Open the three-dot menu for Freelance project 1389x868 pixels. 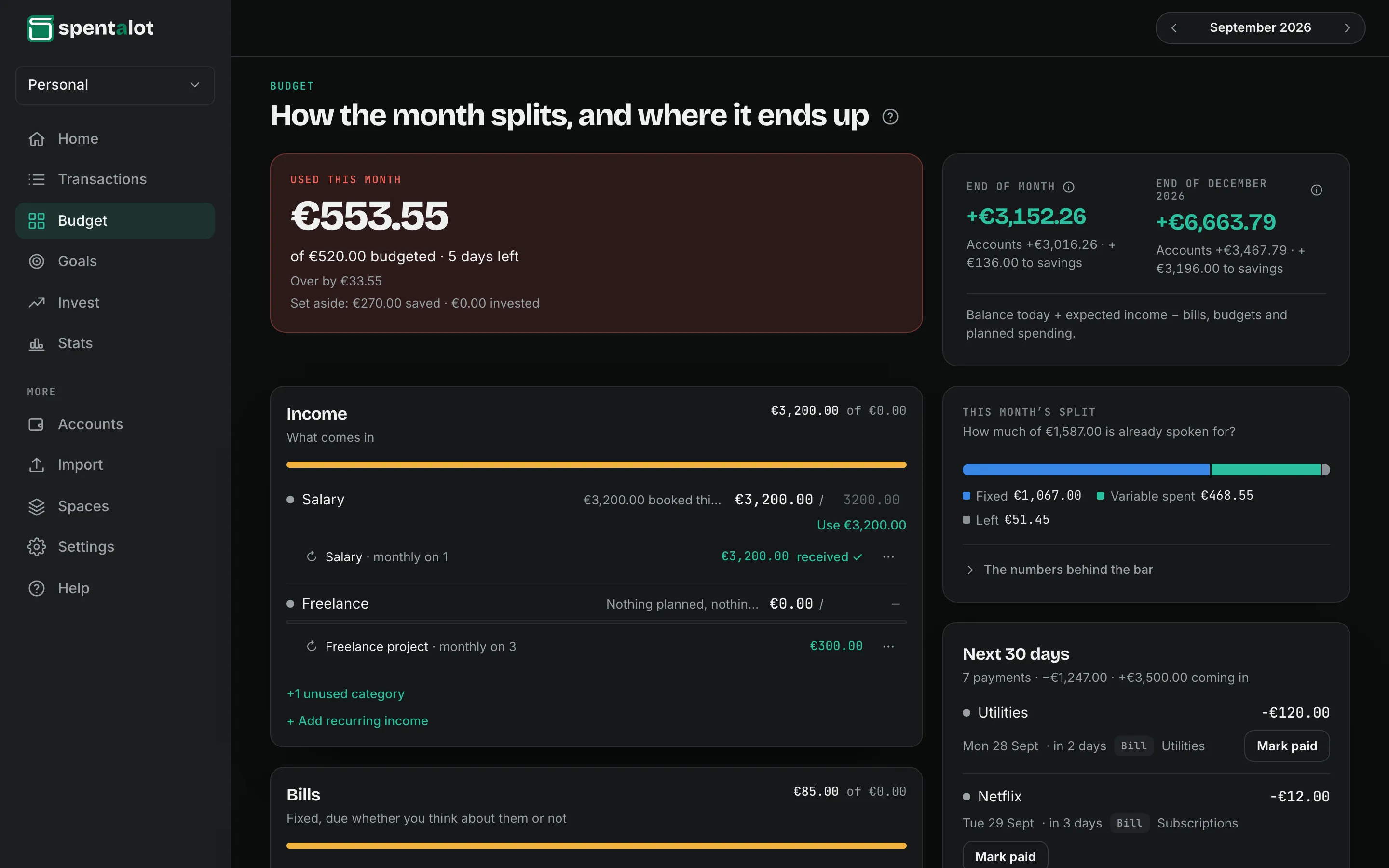[x=888, y=646]
